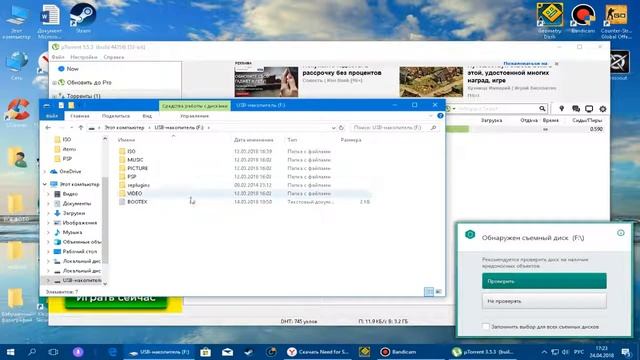Click the uTorrent chat bubbles icon
Viewport: 640px width, 360px height.
point(576,109)
